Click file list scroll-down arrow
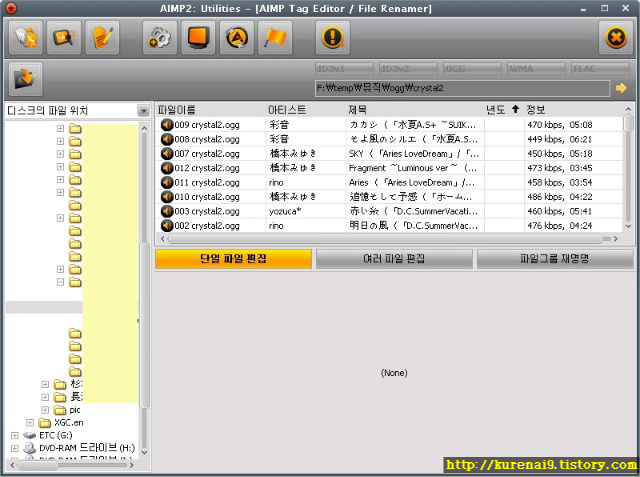 click(628, 226)
